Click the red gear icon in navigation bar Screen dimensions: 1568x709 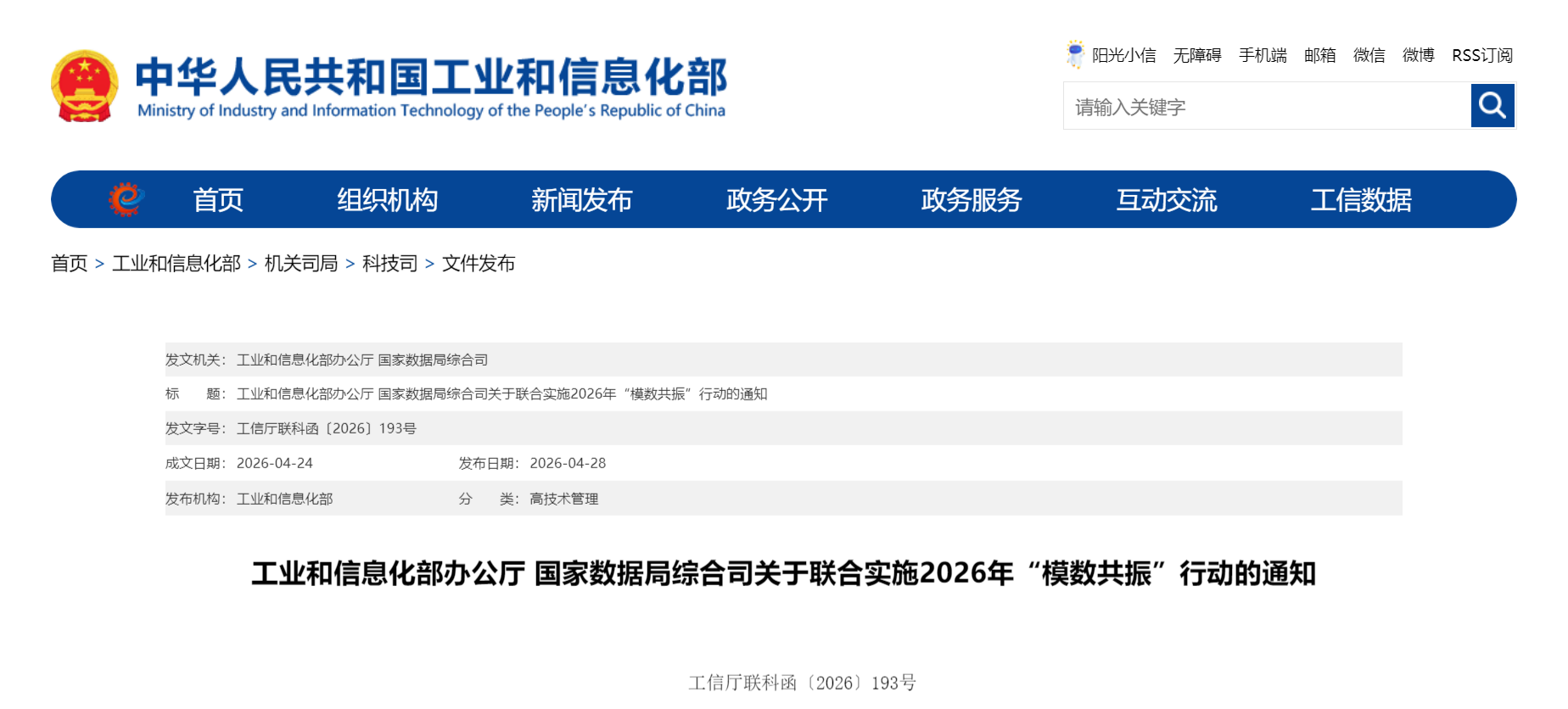[126, 199]
